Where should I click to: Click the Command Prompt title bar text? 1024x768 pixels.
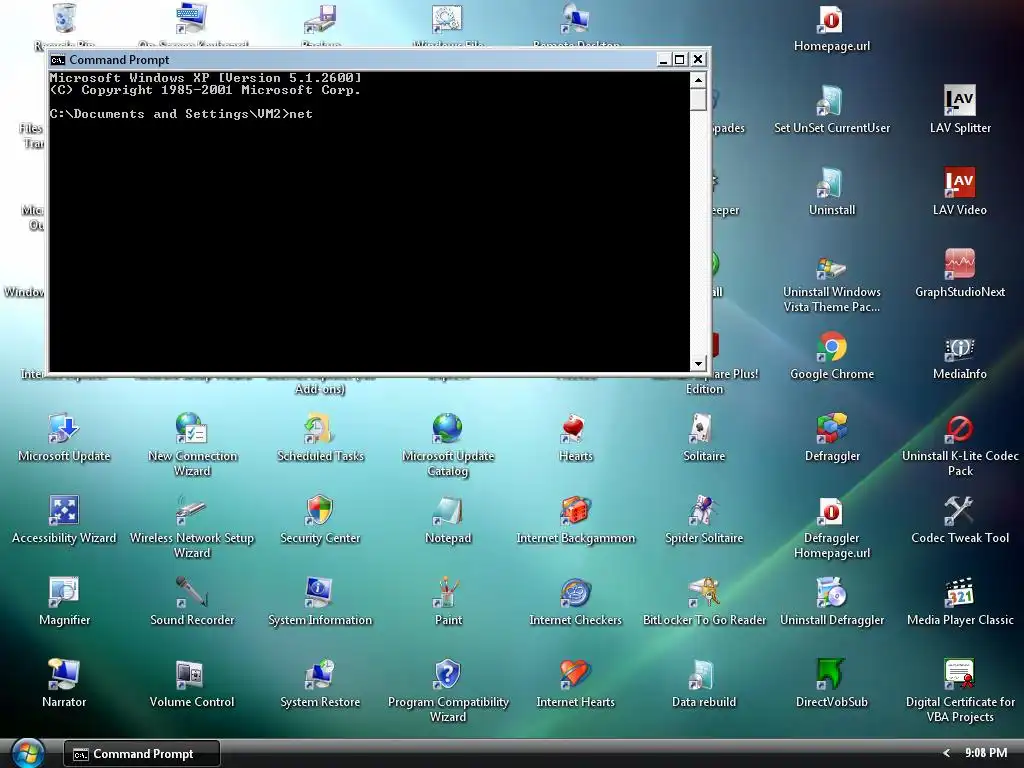[x=119, y=60]
